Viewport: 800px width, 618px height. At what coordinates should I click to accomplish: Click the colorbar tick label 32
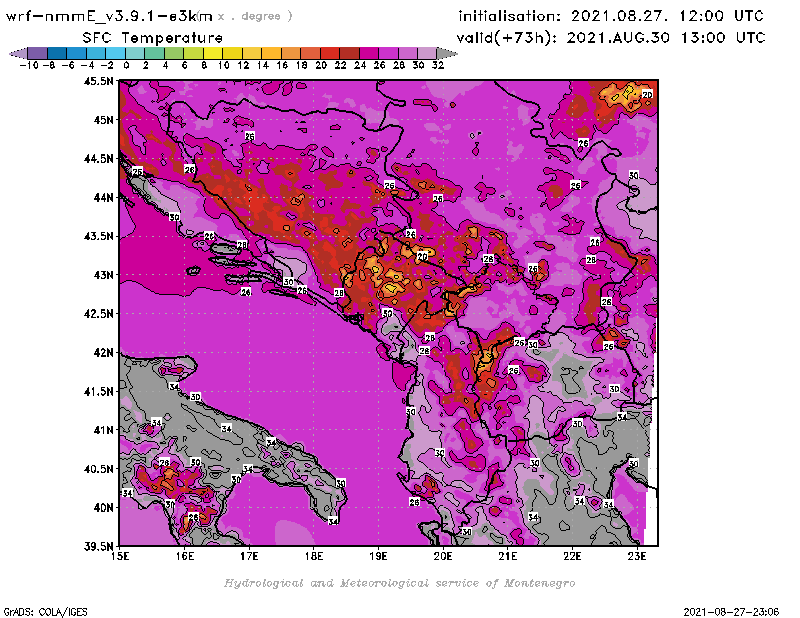(x=438, y=66)
